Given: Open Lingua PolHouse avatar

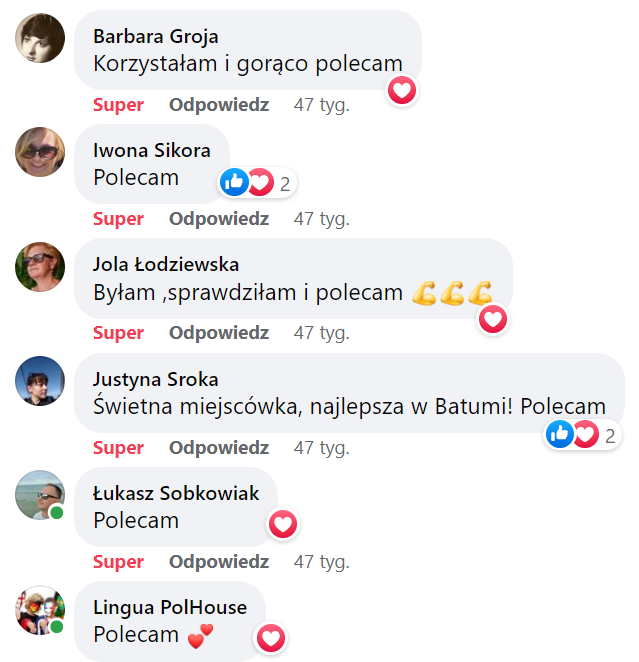Looking at the screenshot, I should pos(40,610).
